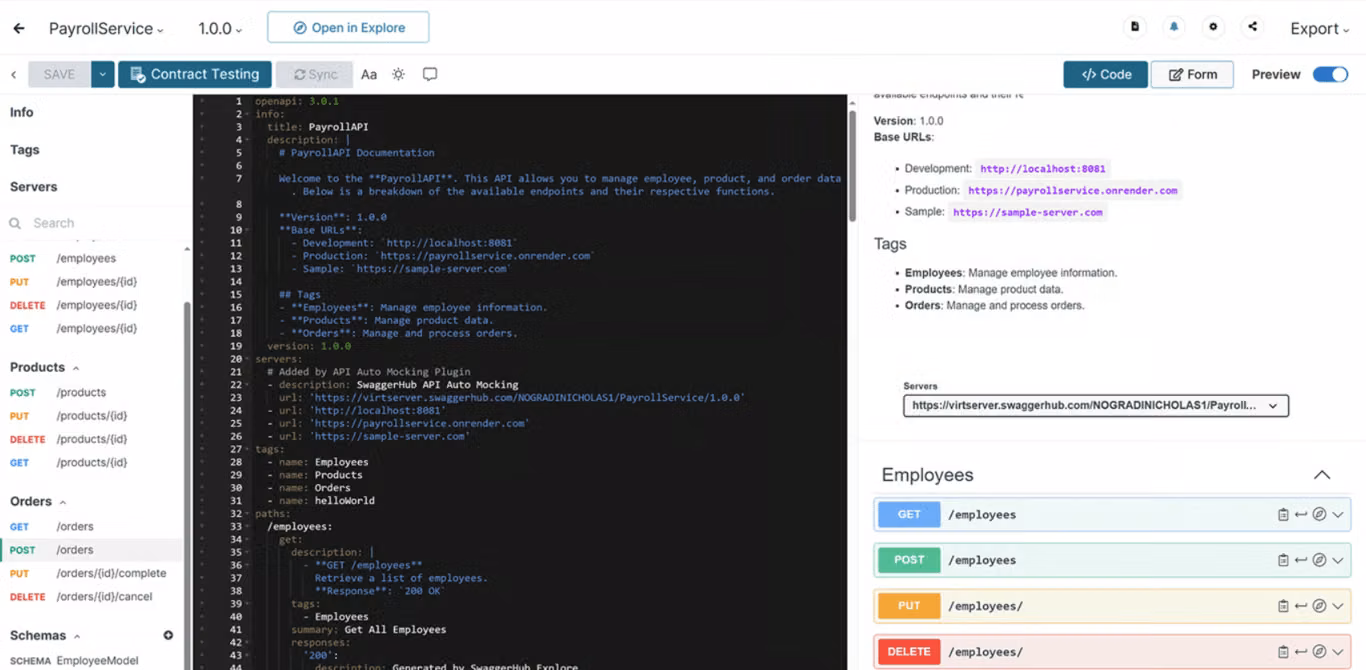Viewport: 1366px width, 670px height.
Task: Click the Open in Explore button
Action: (348, 27)
